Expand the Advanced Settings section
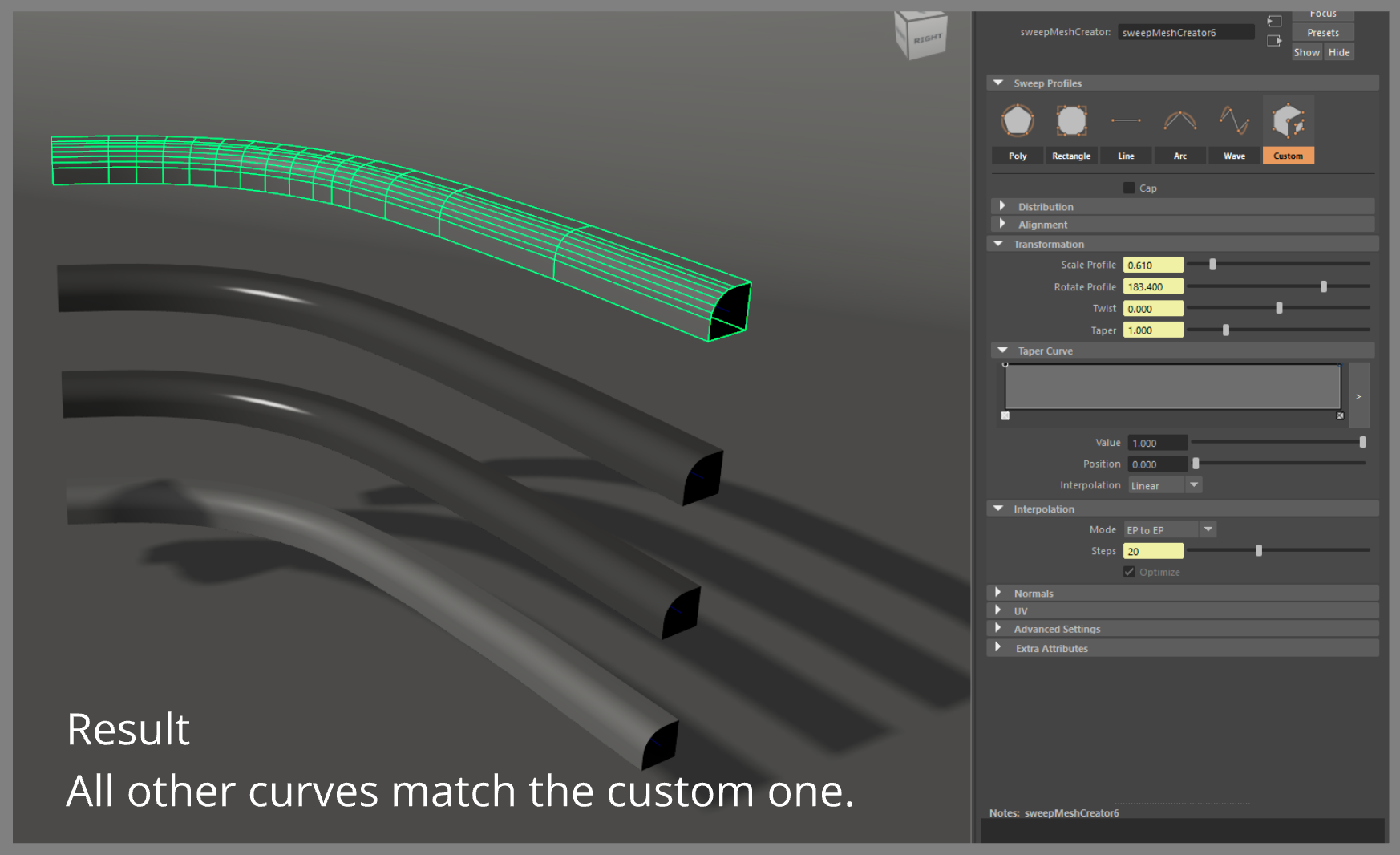The image size is (1400, 855). point(998,629)
